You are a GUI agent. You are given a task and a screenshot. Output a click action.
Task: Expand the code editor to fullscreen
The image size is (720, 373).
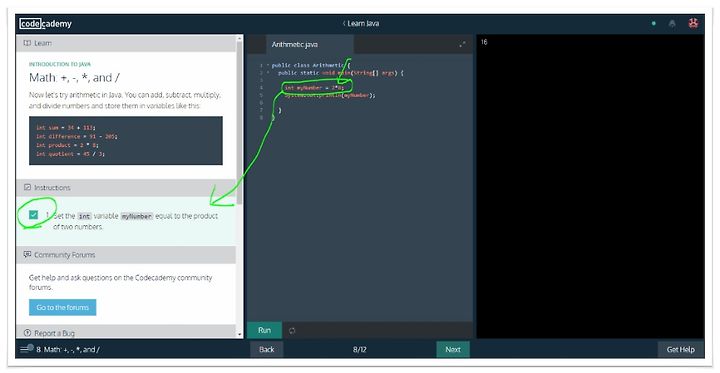click(x=462, y=45)
